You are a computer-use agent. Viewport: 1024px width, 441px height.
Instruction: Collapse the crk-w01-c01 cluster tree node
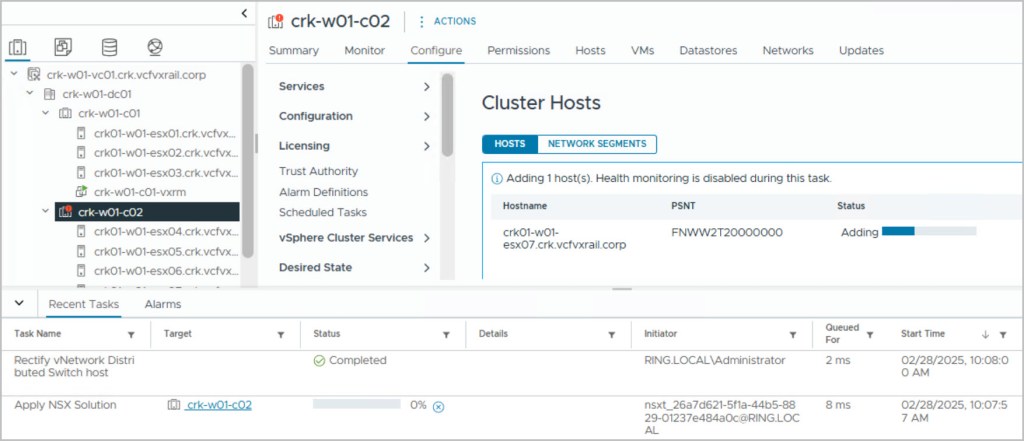[45, 113]
